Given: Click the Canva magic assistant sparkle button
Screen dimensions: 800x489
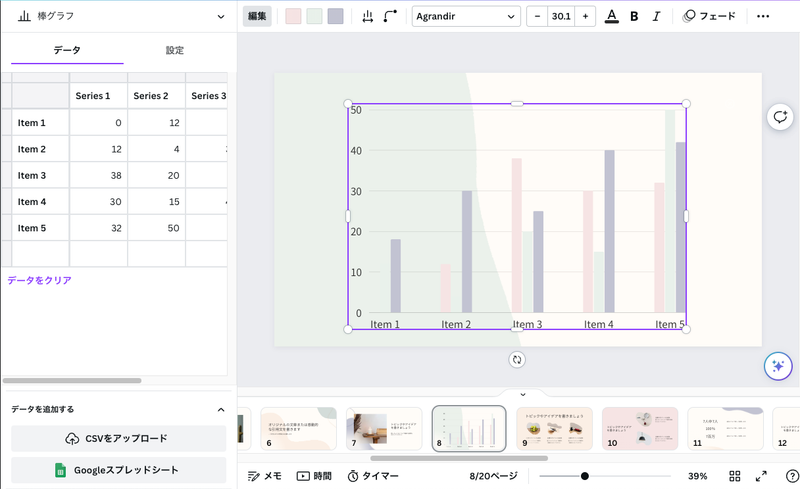Looking at the screenshot, I should tap(778, 366).
